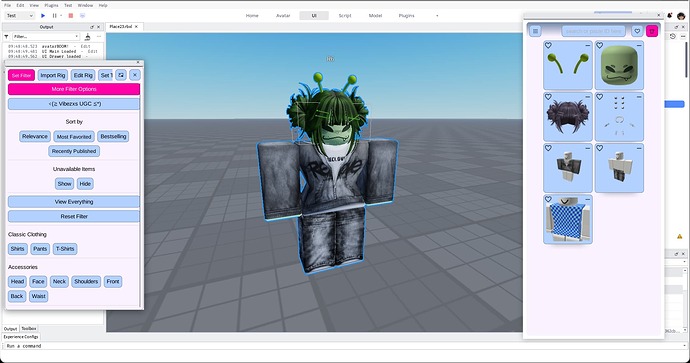Switch to the Avatar ribbon tab

click(x=283, y=15)
